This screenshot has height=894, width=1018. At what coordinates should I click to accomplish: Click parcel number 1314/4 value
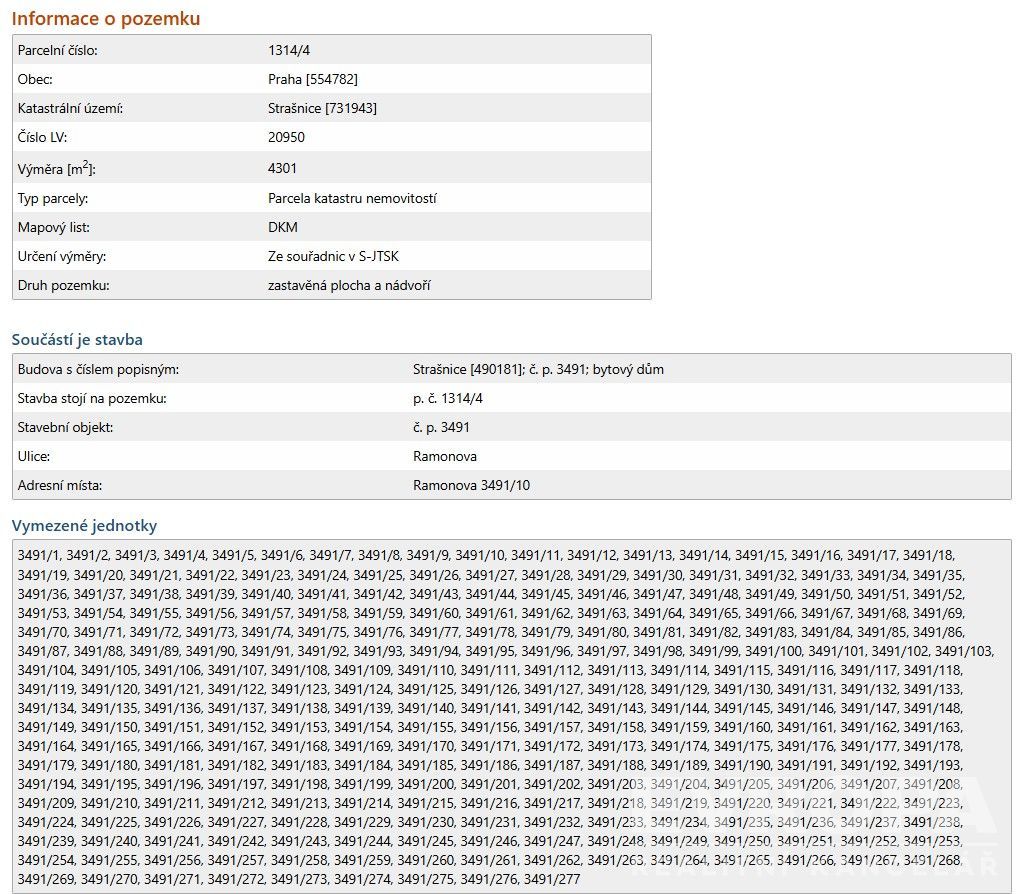pos(289,50)
